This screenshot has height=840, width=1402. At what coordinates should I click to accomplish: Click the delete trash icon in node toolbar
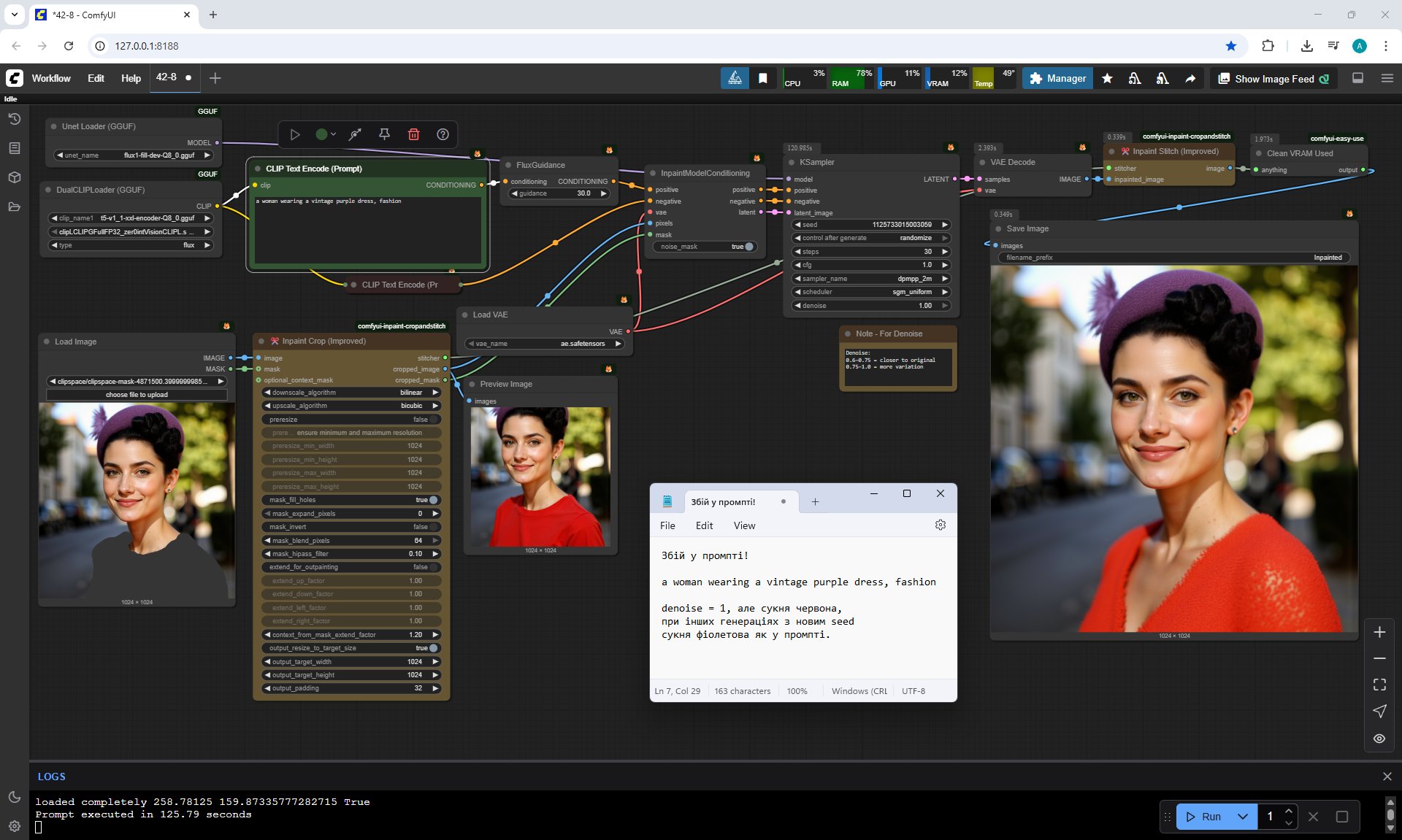coord(413,134)
